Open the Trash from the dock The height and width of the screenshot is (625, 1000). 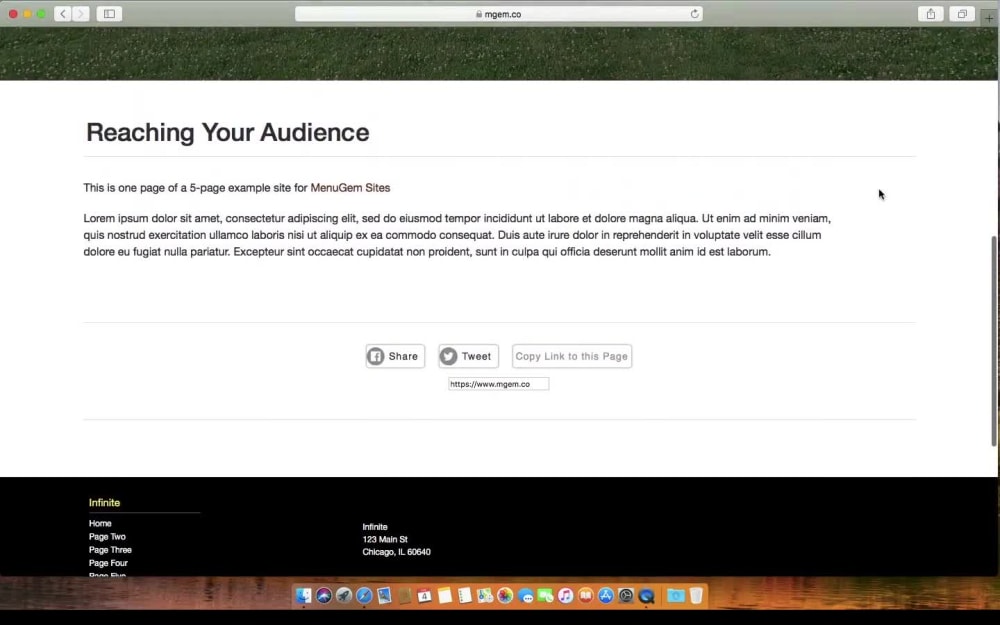click(x=696, y=596)
